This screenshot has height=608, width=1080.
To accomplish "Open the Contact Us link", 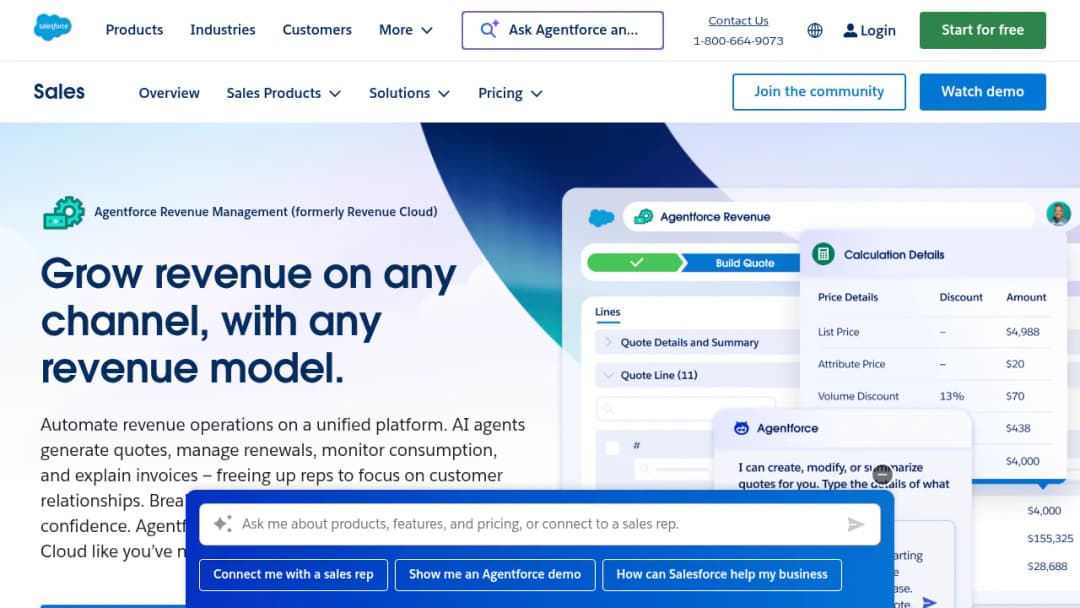I will pyautogui.click(x=738, y=21).
